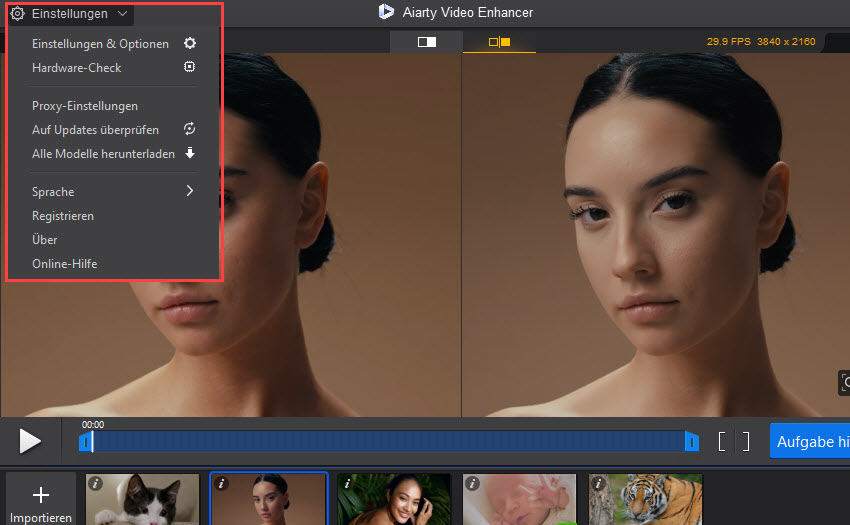850x525 pixels.
Task: Open info icon on baby thumbnail
Action: click(473, 483)
